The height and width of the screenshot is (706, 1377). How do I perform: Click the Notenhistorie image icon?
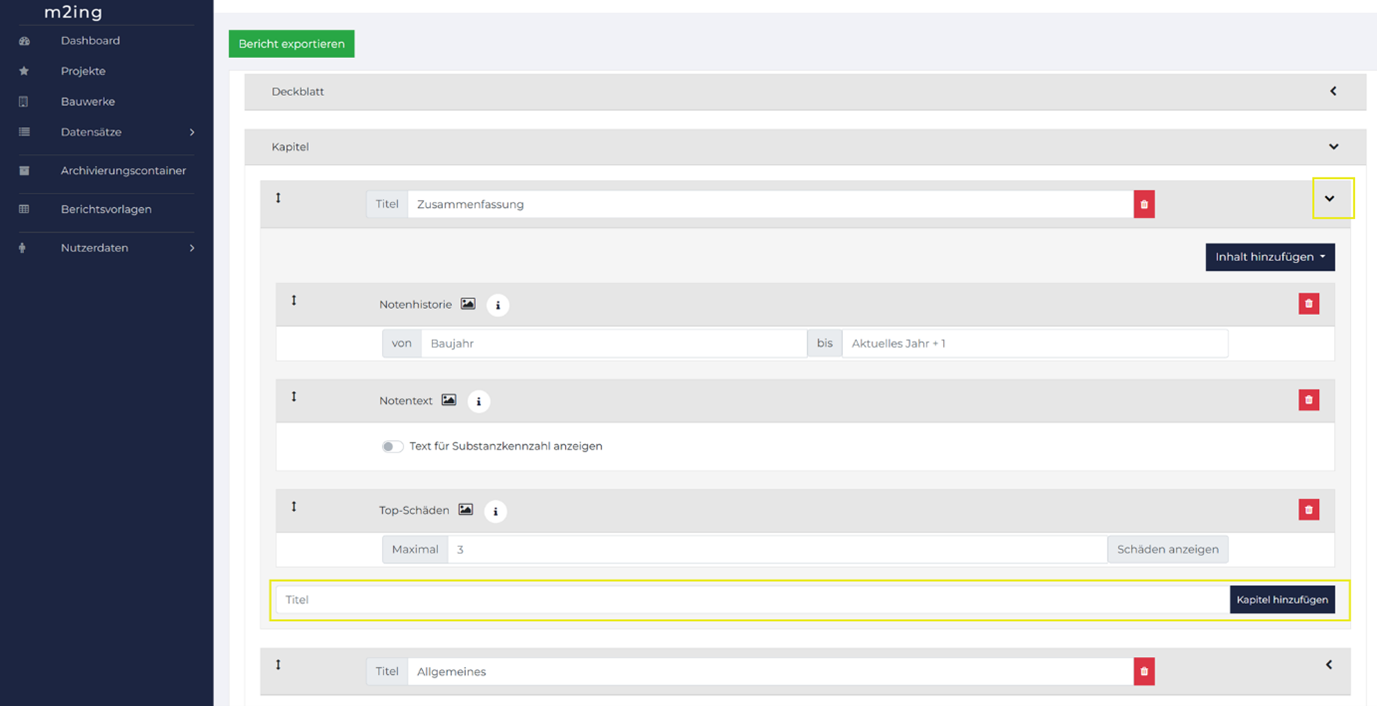click(468, 304)
